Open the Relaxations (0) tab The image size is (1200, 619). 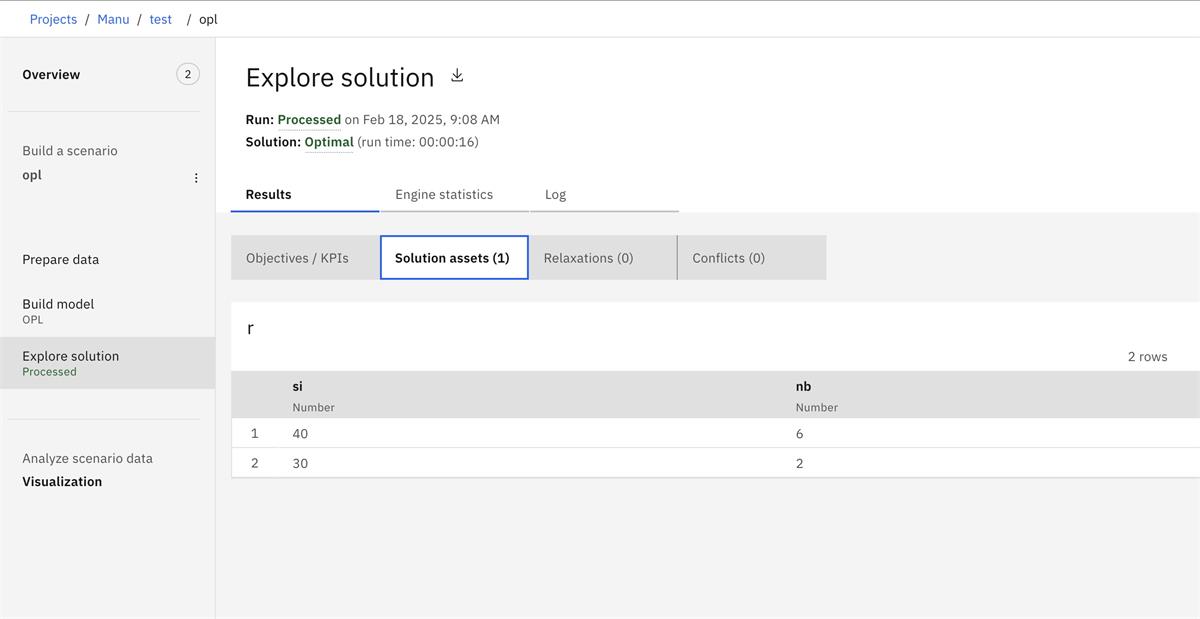[x=588, y=258]
